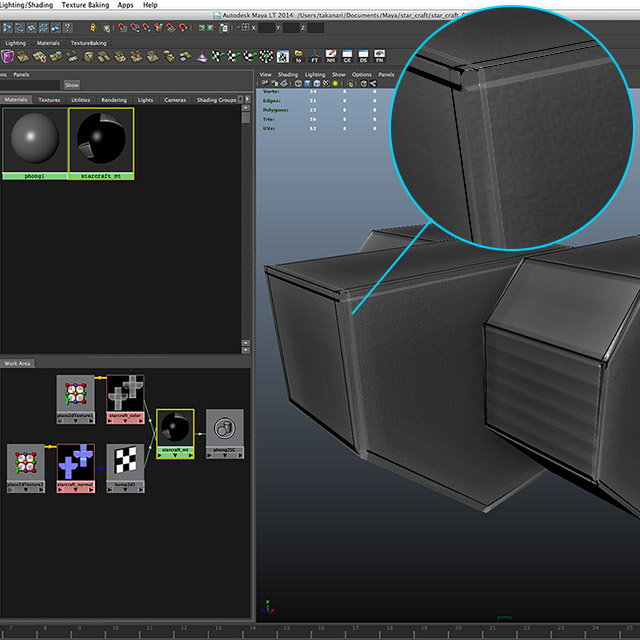Open the viewport Show menu
640x640 pixels.
click(x=339, y=74)
